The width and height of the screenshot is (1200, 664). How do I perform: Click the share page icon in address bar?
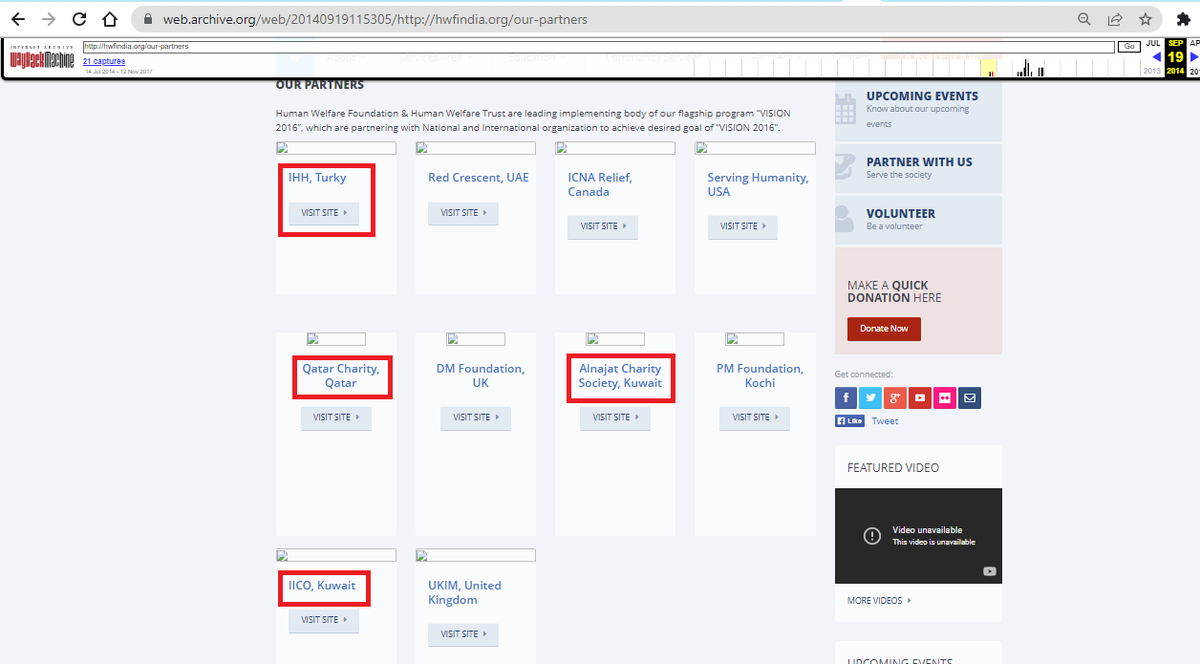pos(1115,19)
